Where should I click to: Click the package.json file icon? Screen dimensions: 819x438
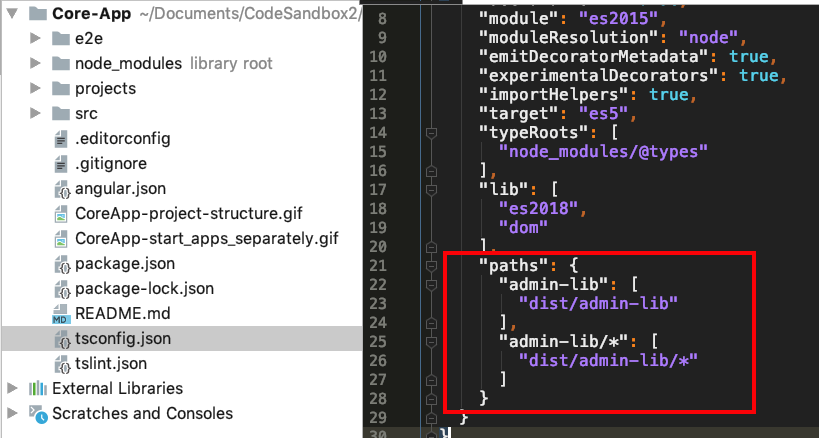(59, 264)
